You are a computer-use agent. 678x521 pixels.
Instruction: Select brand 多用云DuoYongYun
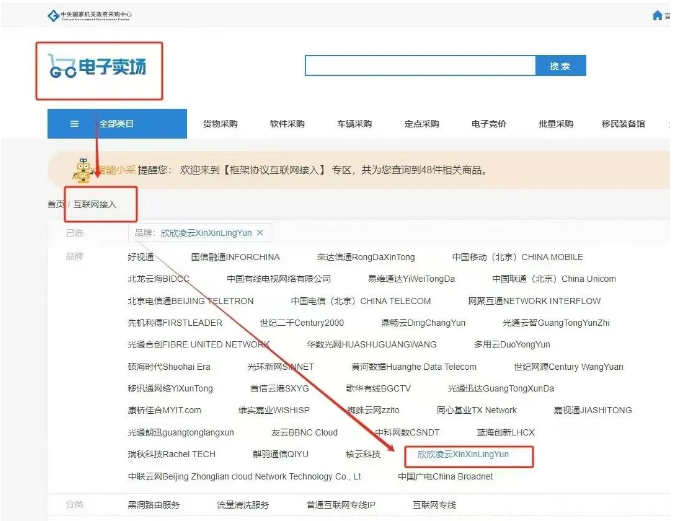click(512, 345)
